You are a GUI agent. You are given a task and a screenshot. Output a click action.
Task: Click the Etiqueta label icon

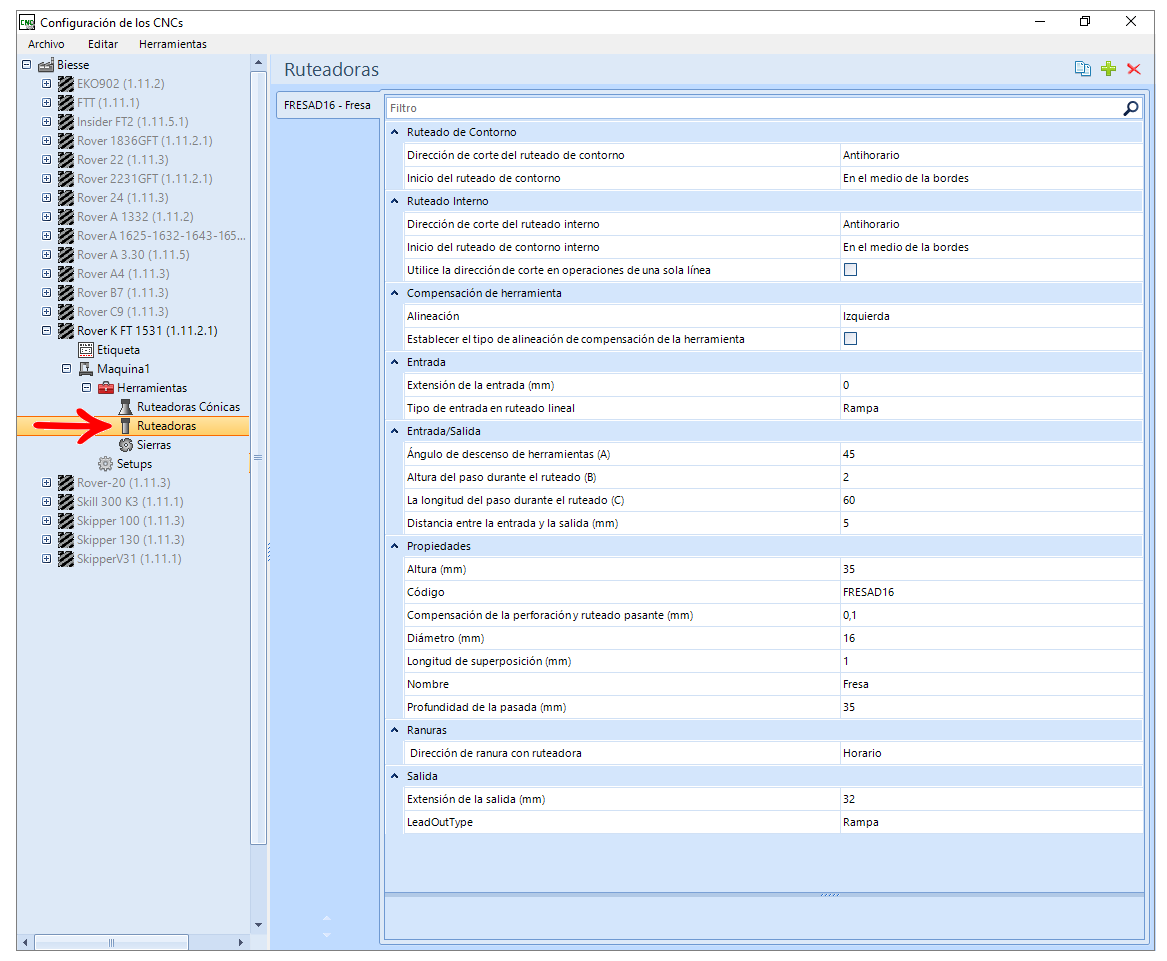[x=86, y=350]
